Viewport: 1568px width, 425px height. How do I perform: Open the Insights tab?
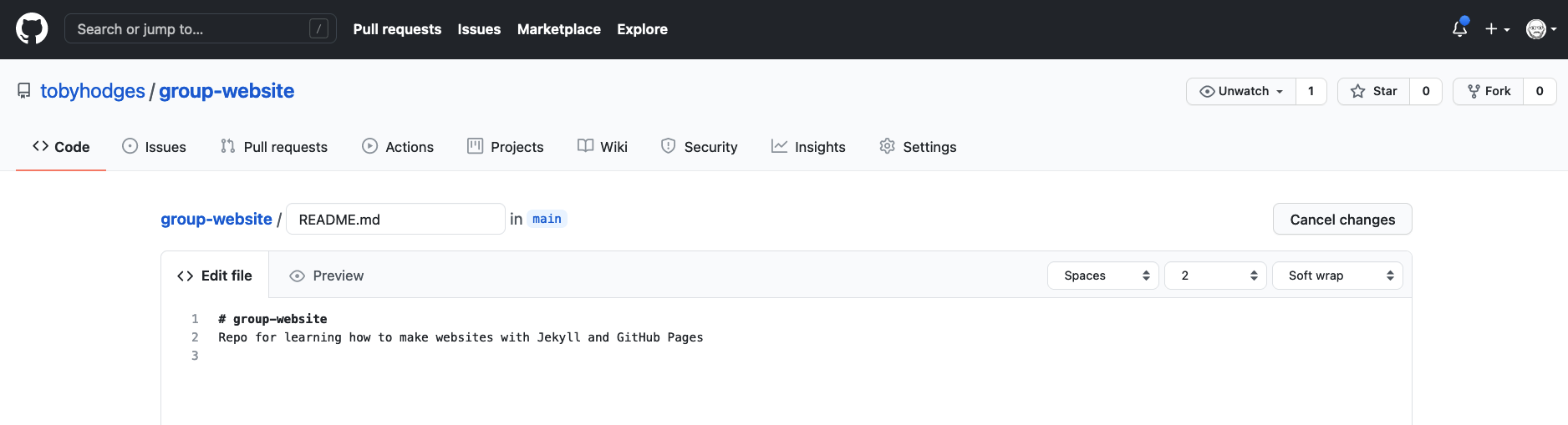[808, 147]
